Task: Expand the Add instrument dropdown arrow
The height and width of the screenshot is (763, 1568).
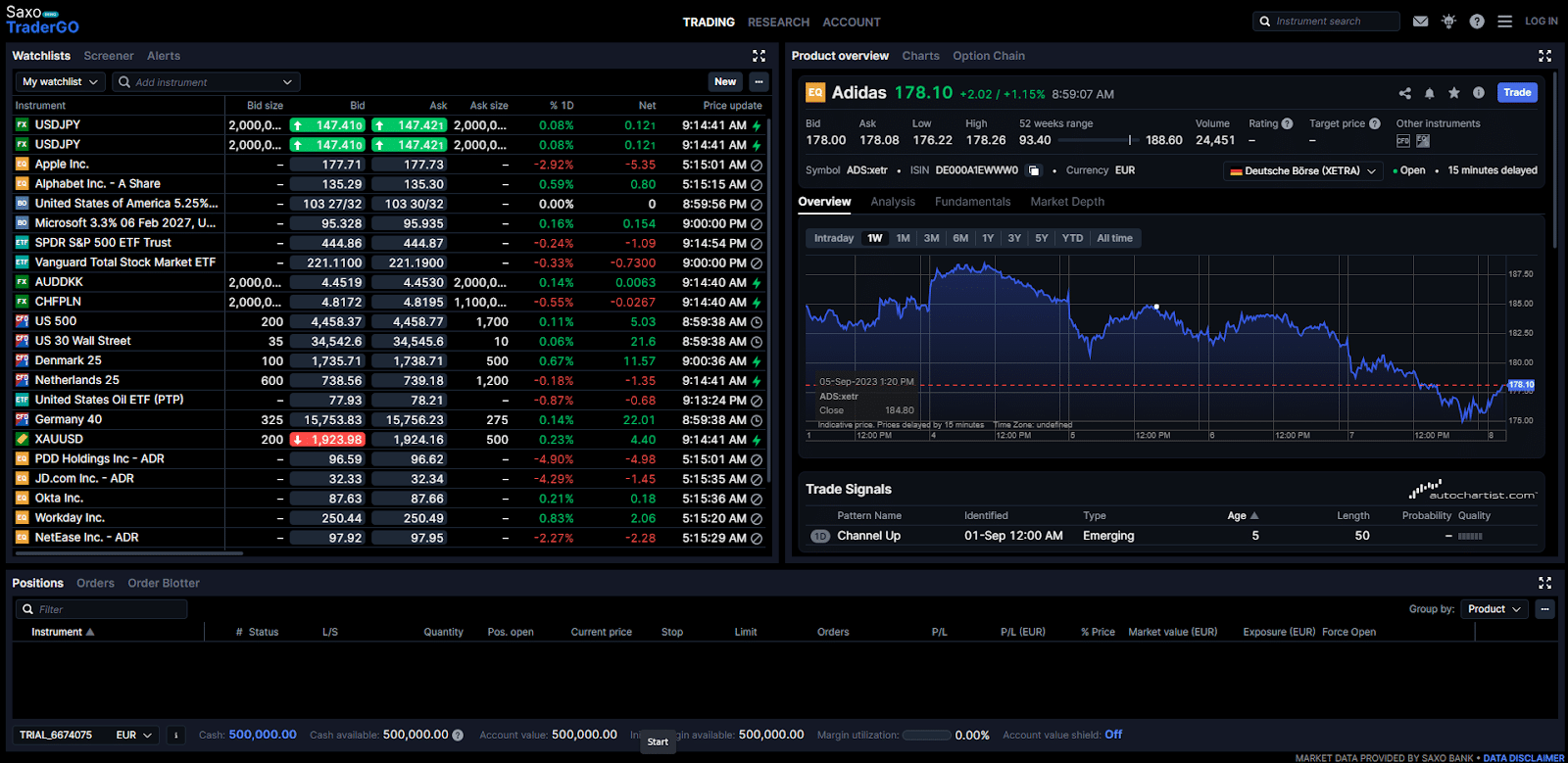Action: 287,82
